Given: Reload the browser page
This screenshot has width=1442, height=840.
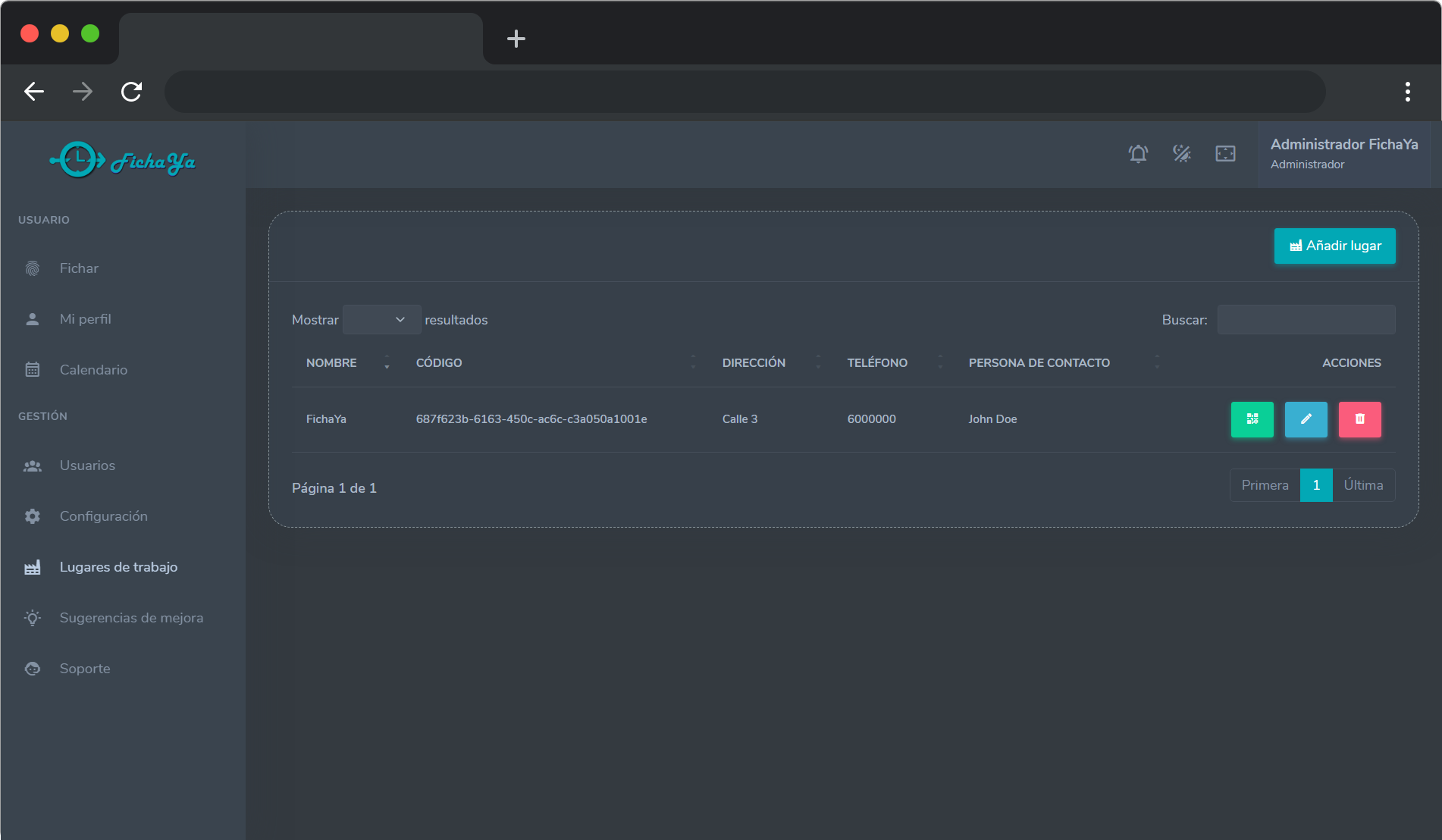Looking at the screenshot, I should (132, 92).
